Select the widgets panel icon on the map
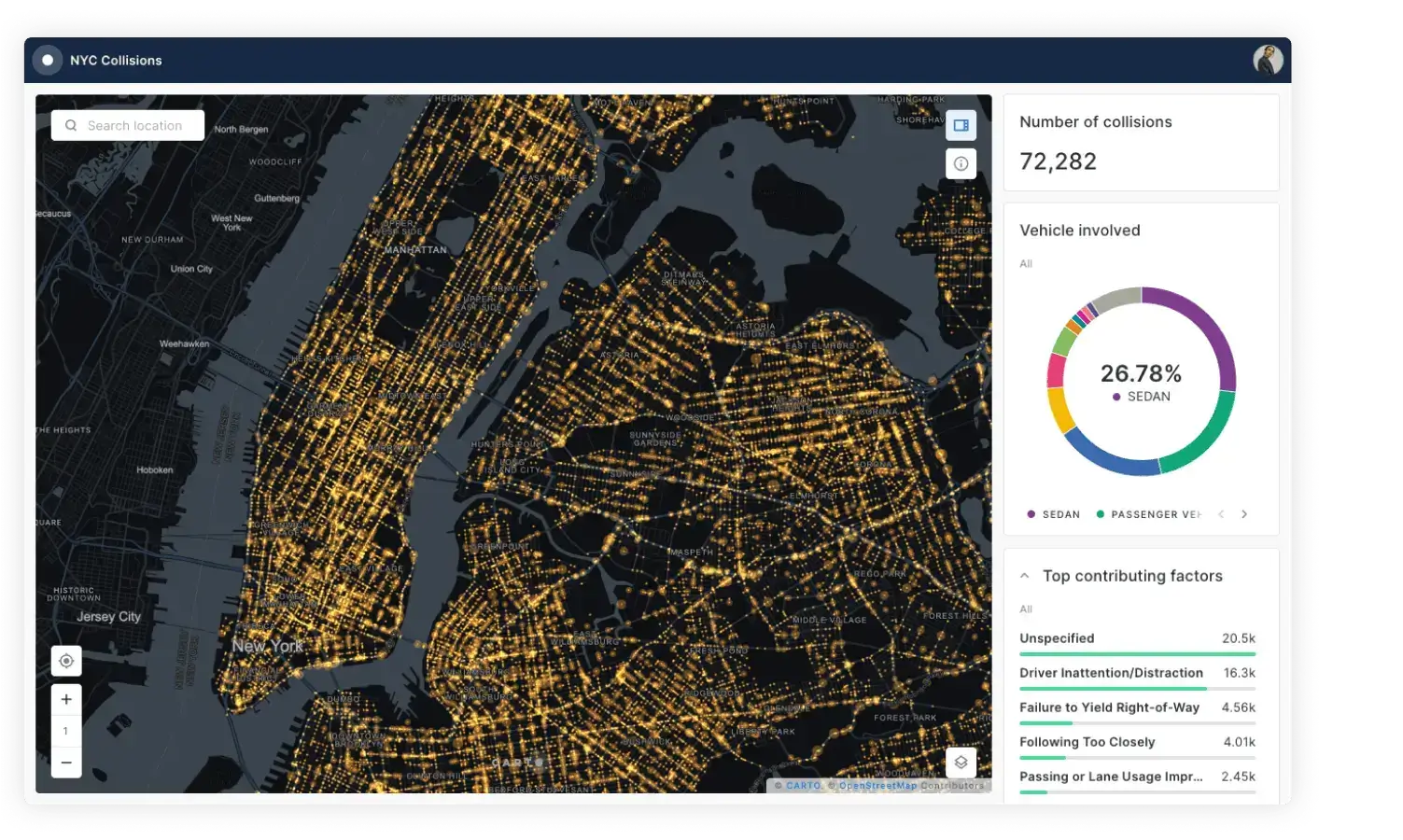Image resolution: width=1403 pixels, height=840 pixels. pos(961,124)
